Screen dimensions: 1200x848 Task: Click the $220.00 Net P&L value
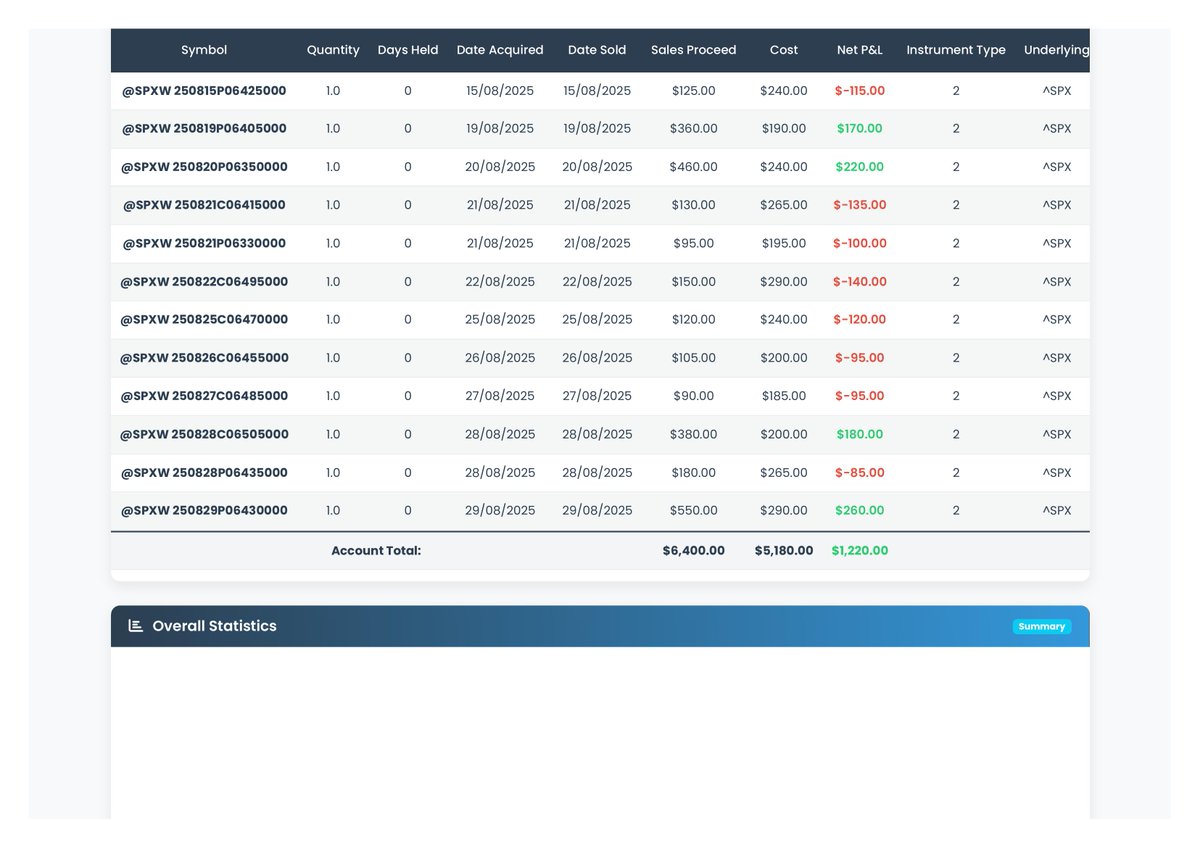pyautogui.click(x=860, y=167)
